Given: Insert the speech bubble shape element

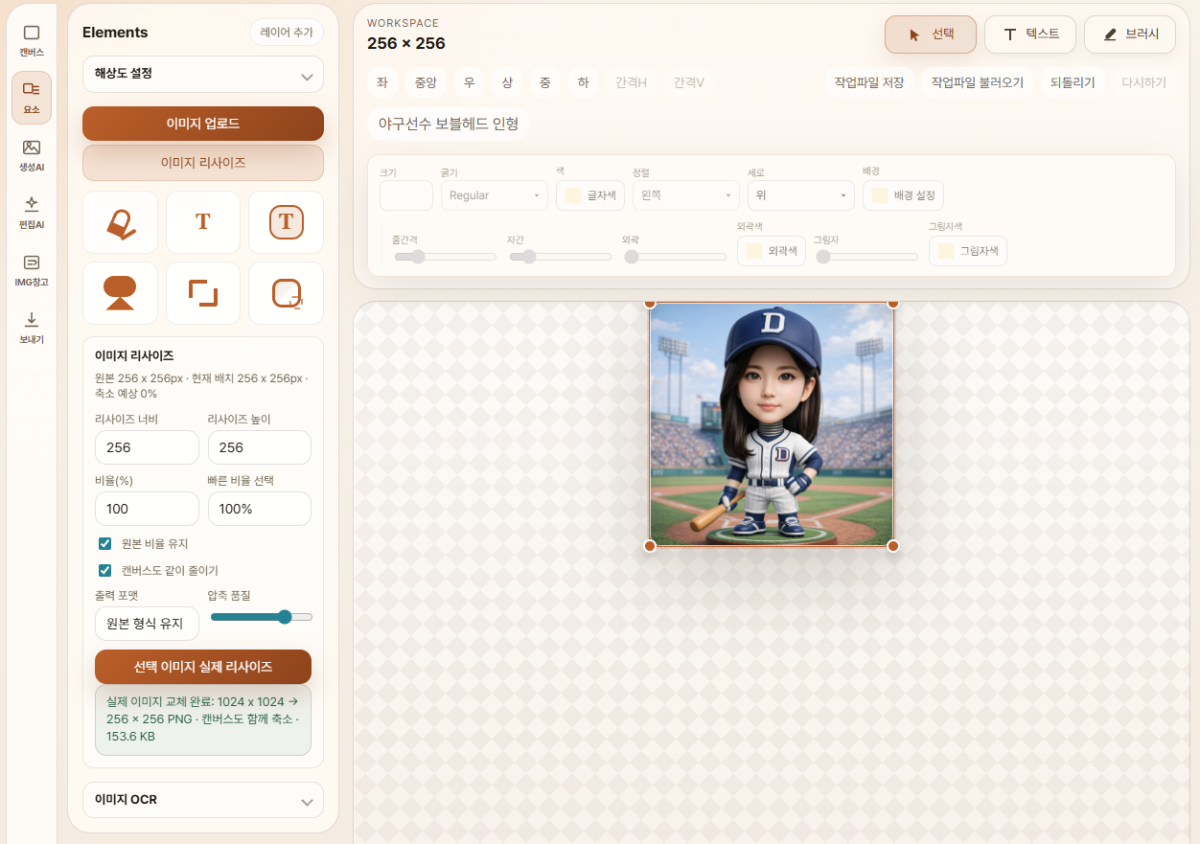Looking at the screenshot, I should [x=120, y=293].
